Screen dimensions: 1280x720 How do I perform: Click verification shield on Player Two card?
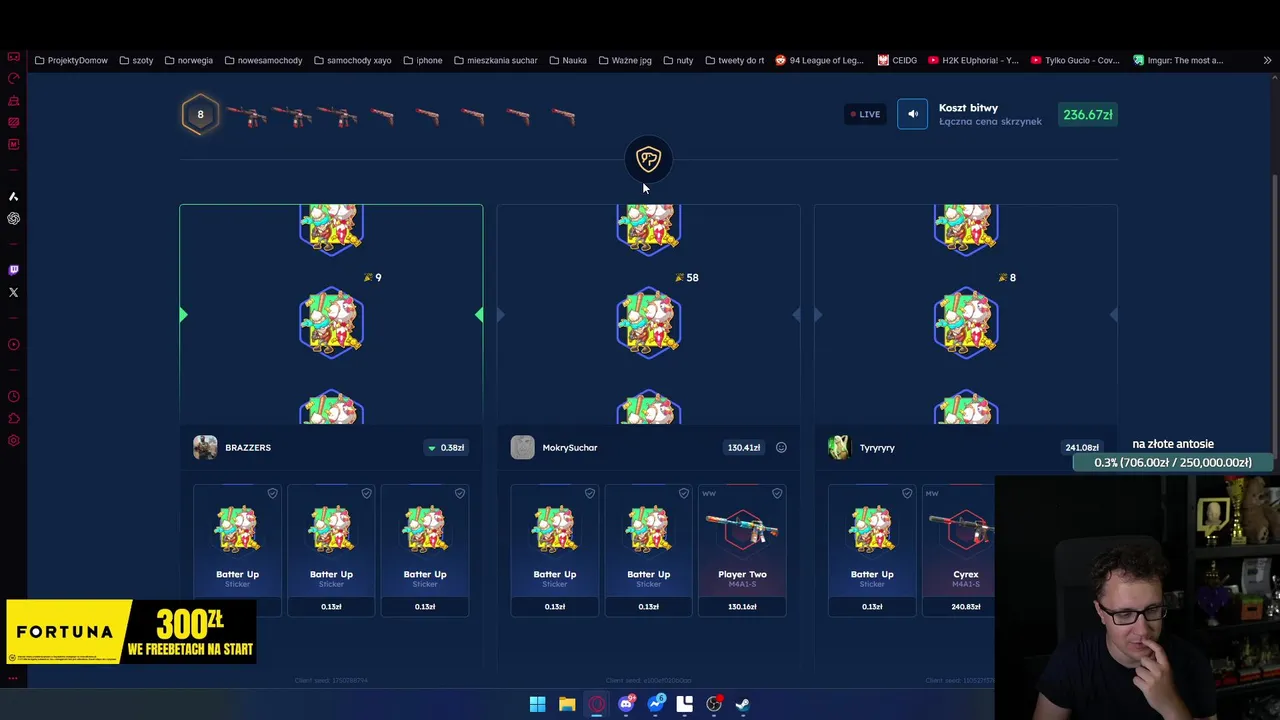(x=777, y=493)
